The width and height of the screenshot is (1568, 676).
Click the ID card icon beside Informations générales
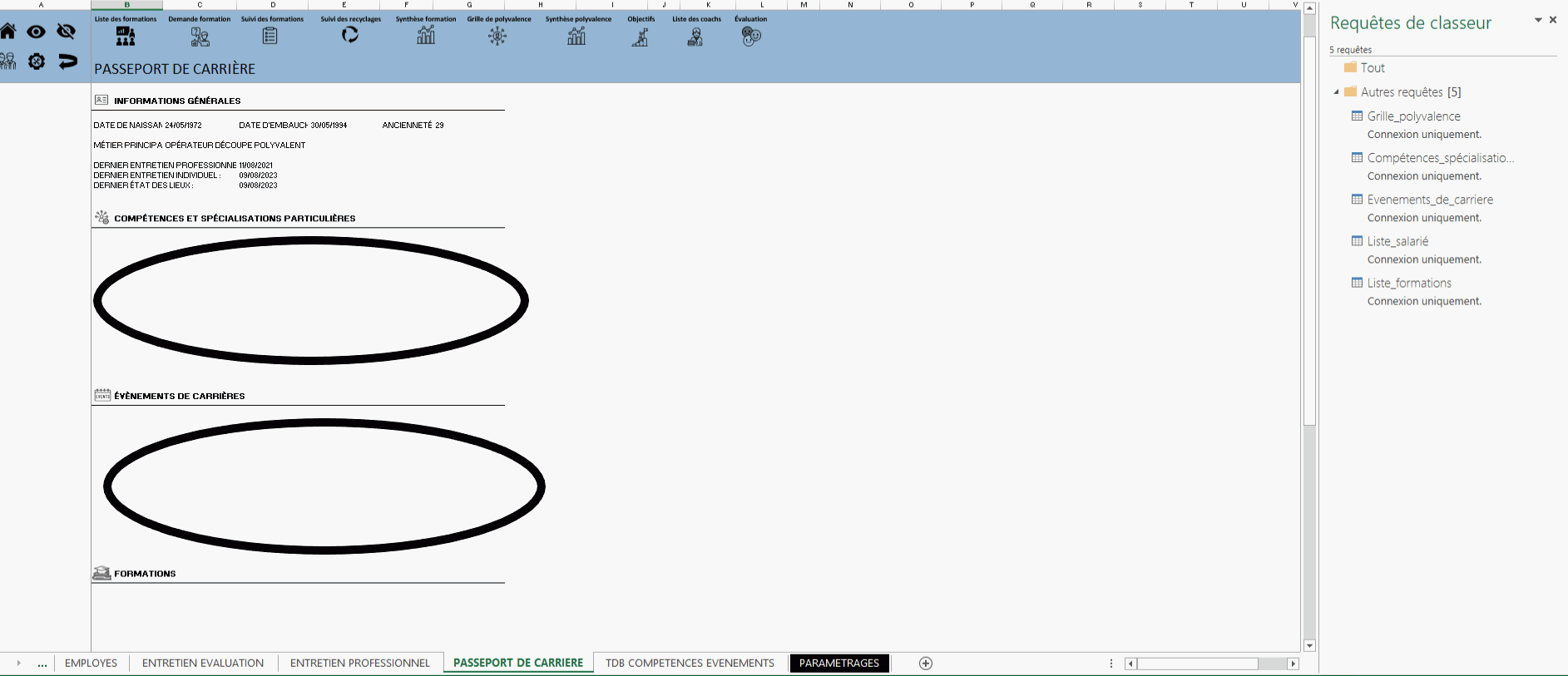tap(101, 100)
